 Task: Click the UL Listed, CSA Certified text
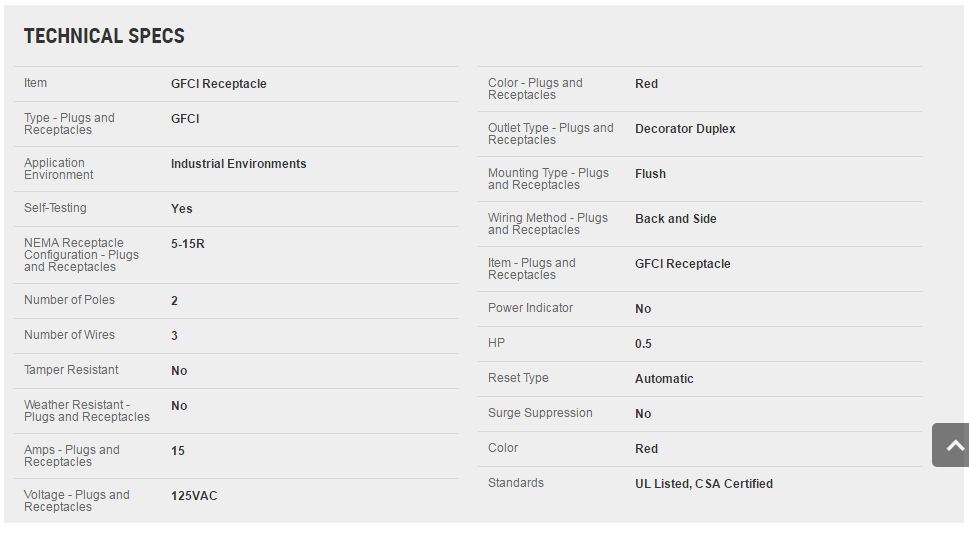point(704,484)
